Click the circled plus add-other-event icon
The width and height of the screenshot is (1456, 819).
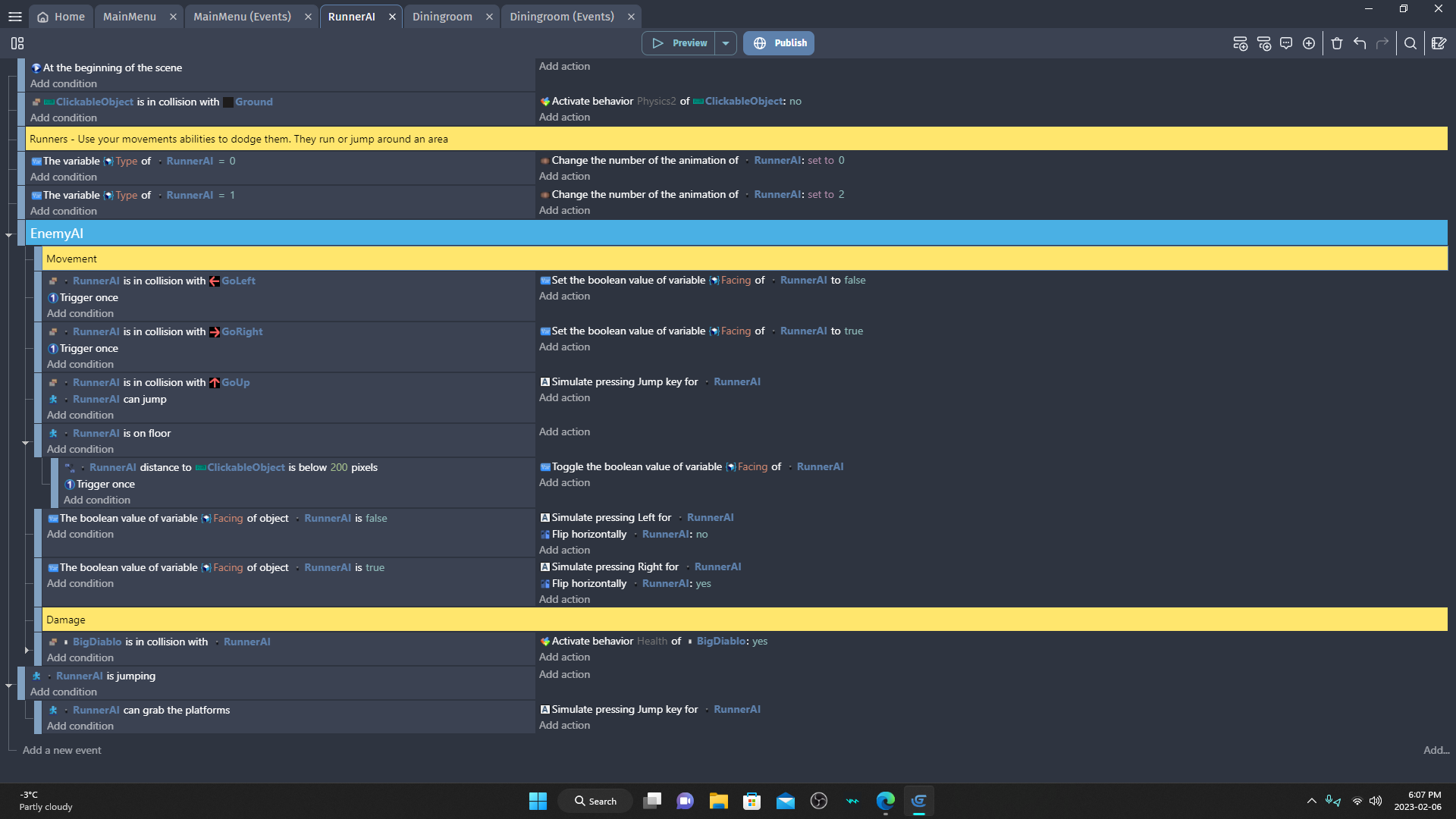[1309, 43]
